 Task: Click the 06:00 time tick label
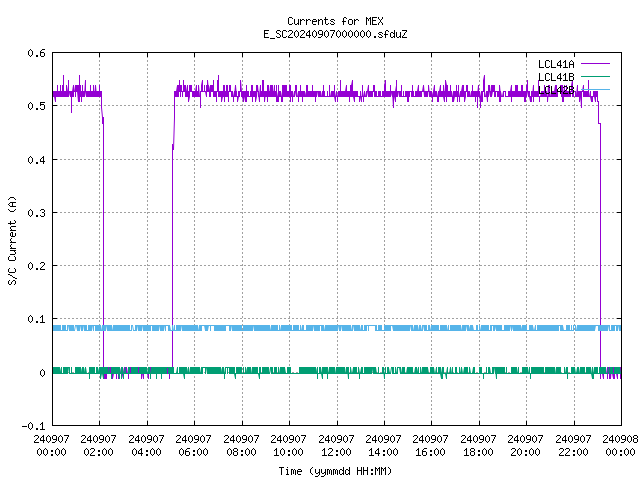coord(193,452)
